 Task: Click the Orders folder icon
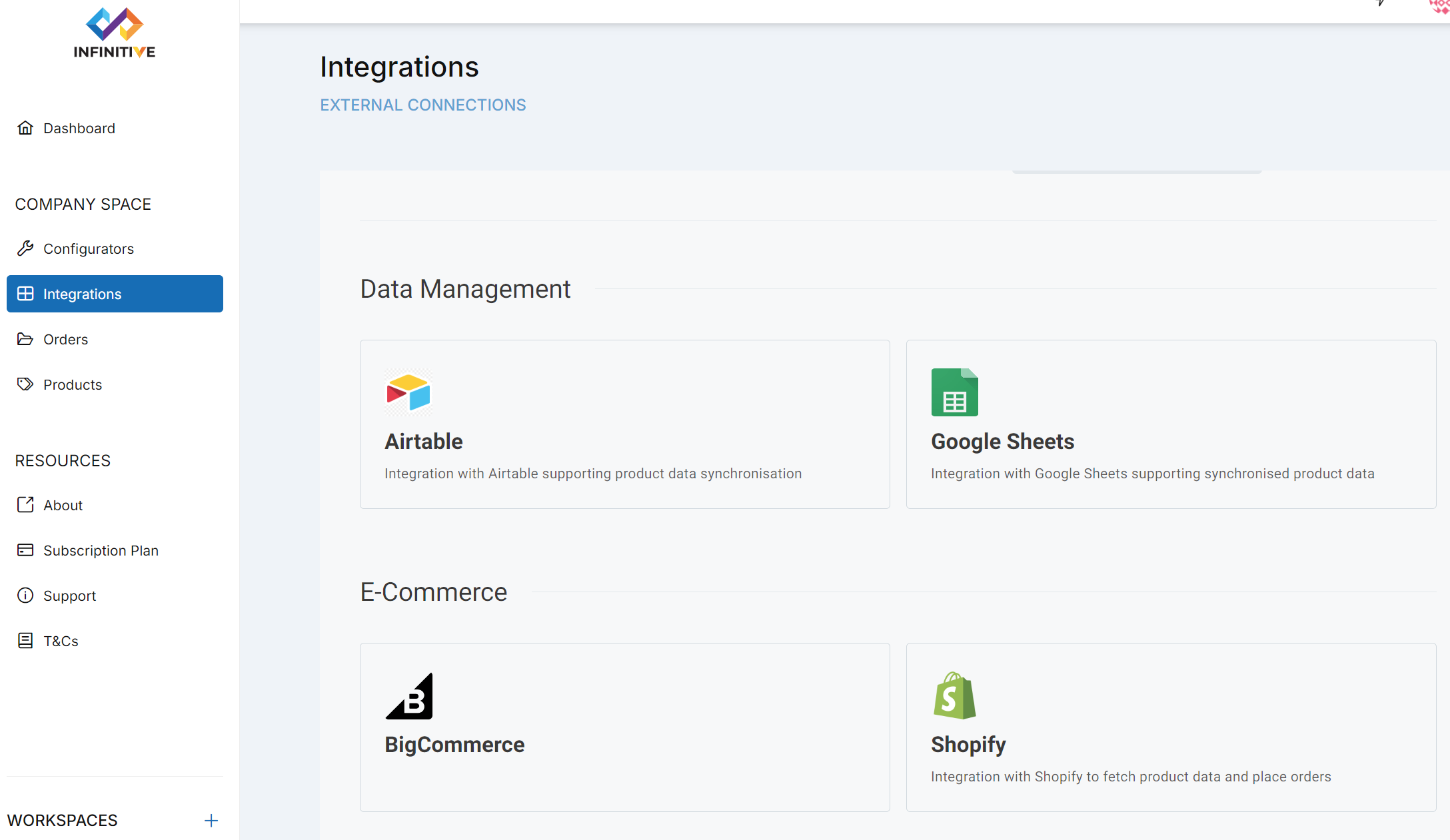coord(25,339)
